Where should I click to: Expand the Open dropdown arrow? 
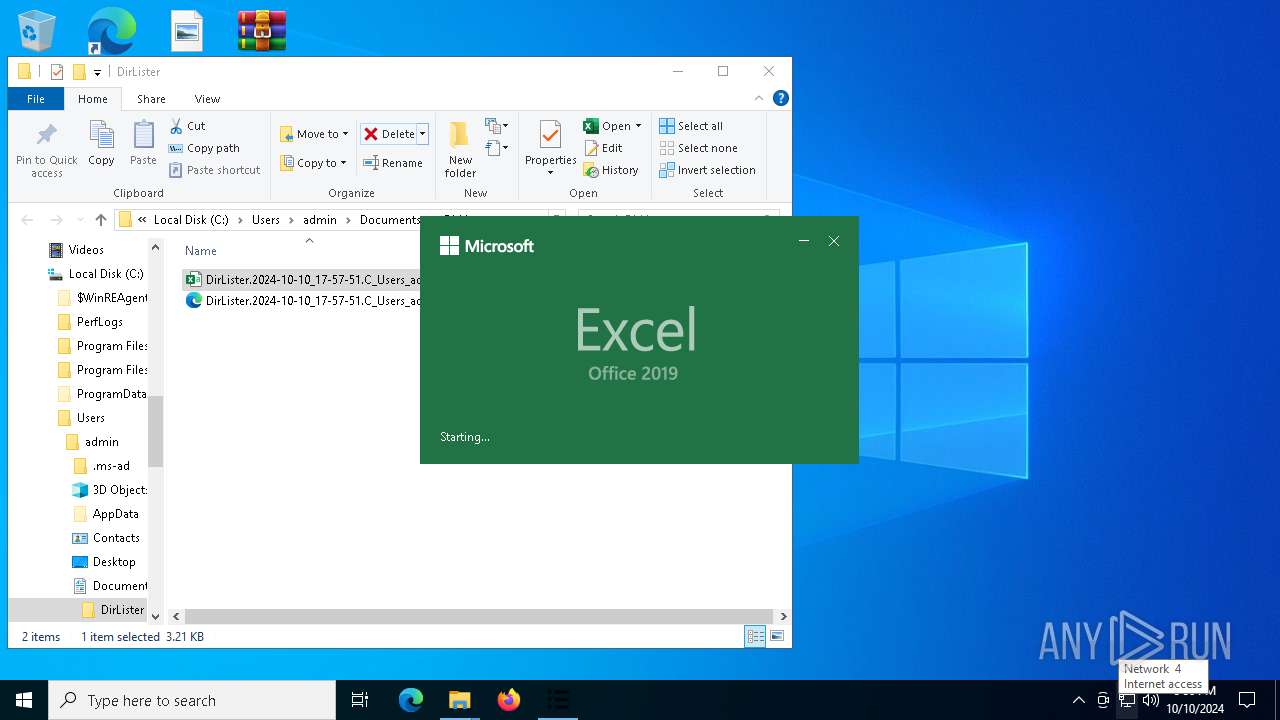(x=638, y=126)
